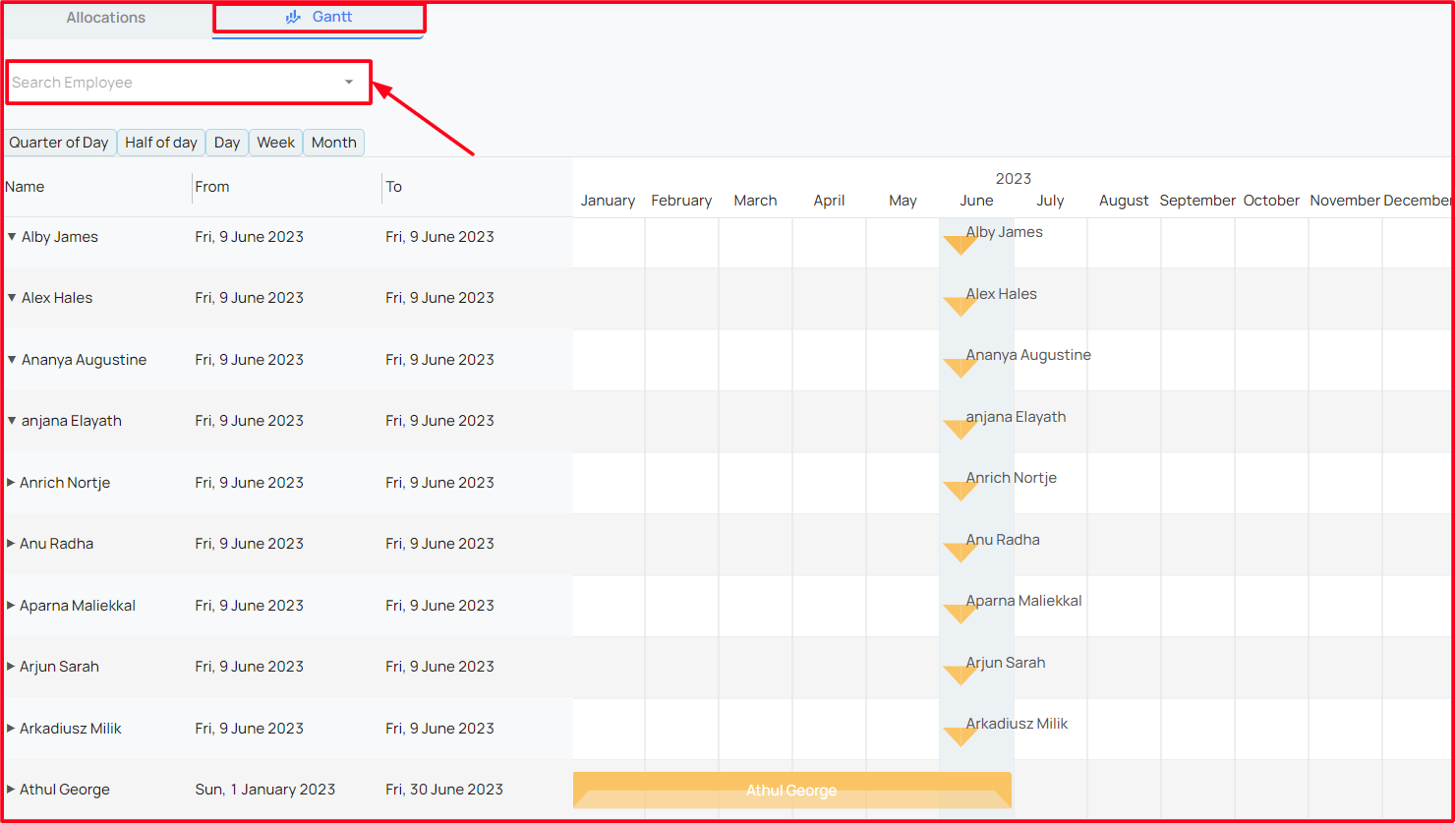Click the Ananya Augustine milestone marker

[960, 368]
